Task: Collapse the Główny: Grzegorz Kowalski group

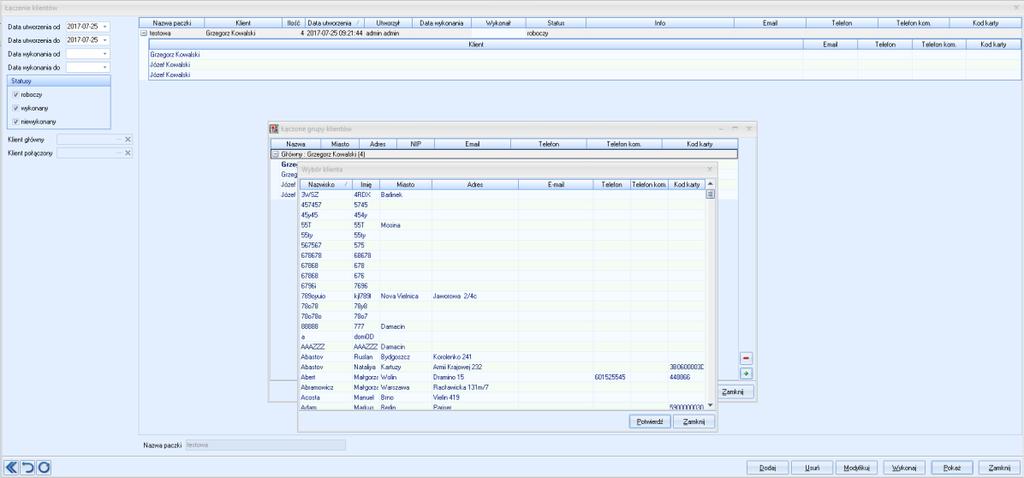Action: tap(276, 155)
